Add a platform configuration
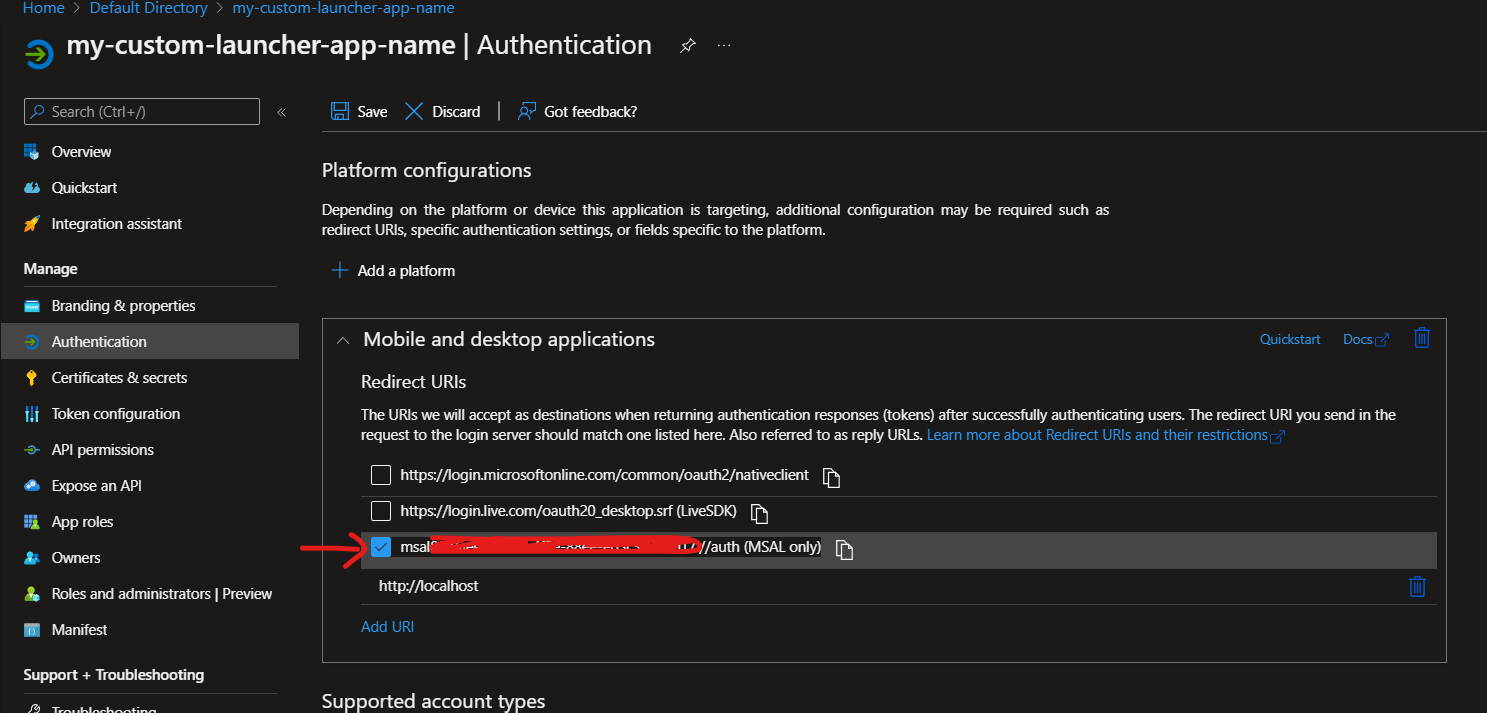Image resolution: width=1487 pixels, height=713 pixels. 393,271
